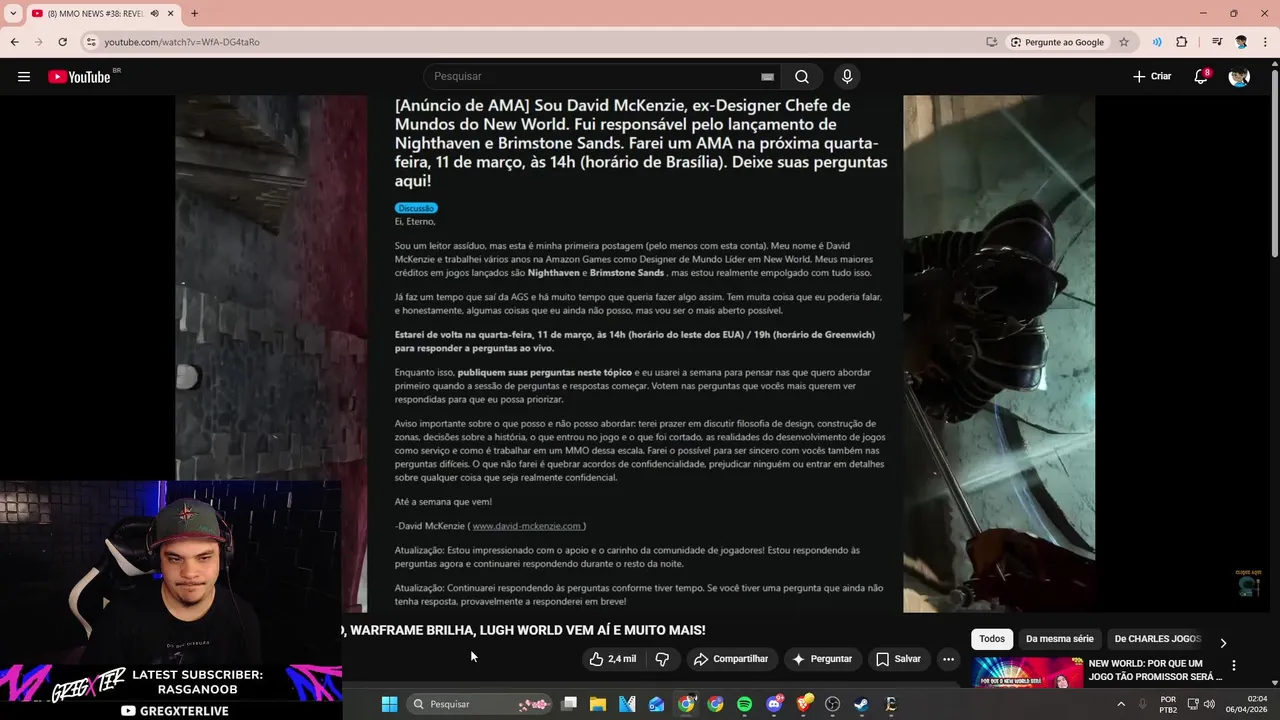Select the Da mesma série chip
The image size is (1280, 720).
tap(1060, 639)
